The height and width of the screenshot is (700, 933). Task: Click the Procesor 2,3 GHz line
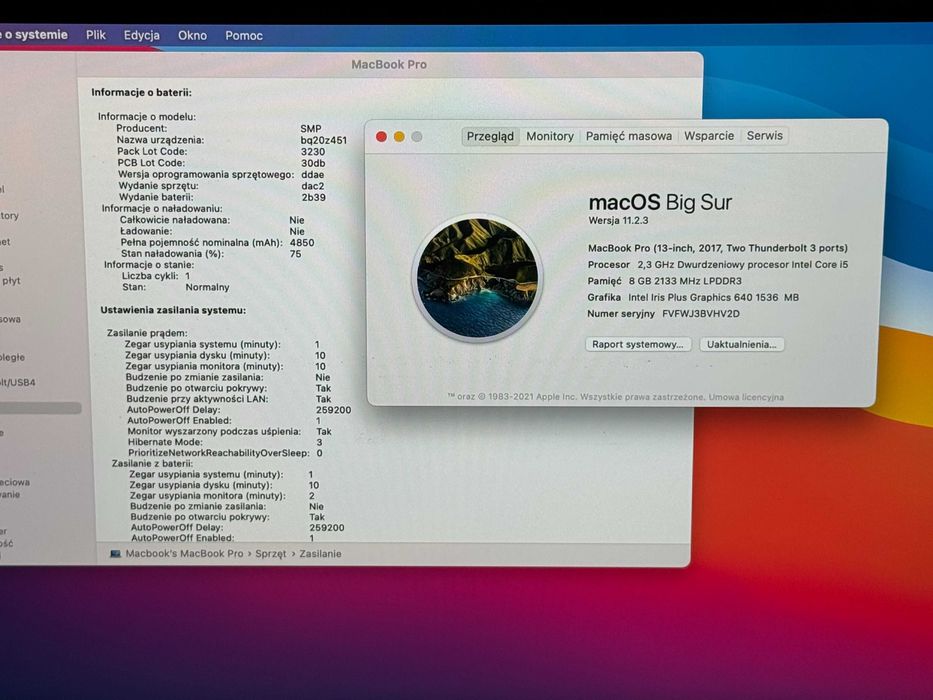pyautogui.click(x=718, y=264)
